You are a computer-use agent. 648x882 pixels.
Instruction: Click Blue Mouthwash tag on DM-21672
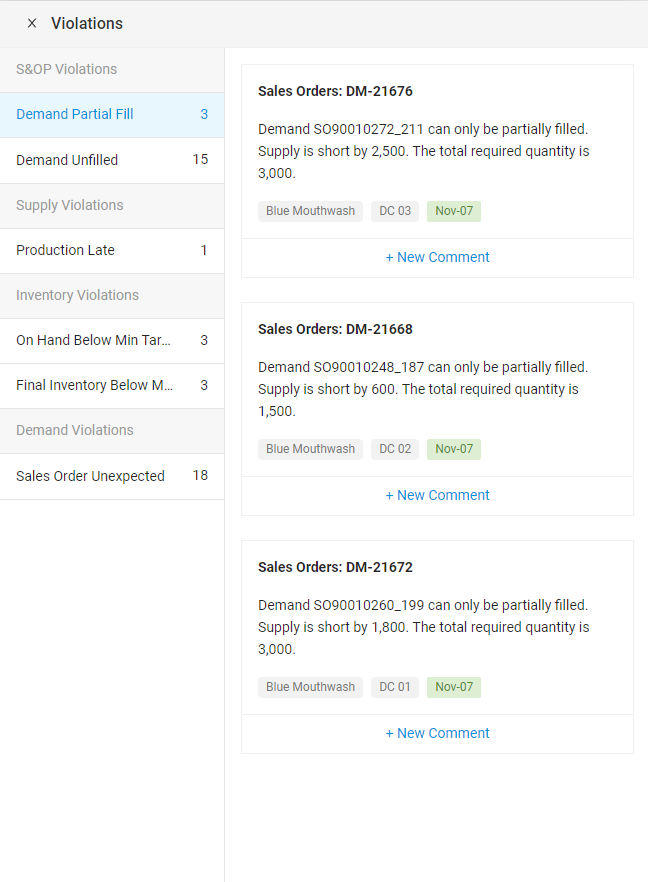coord(310,687)
